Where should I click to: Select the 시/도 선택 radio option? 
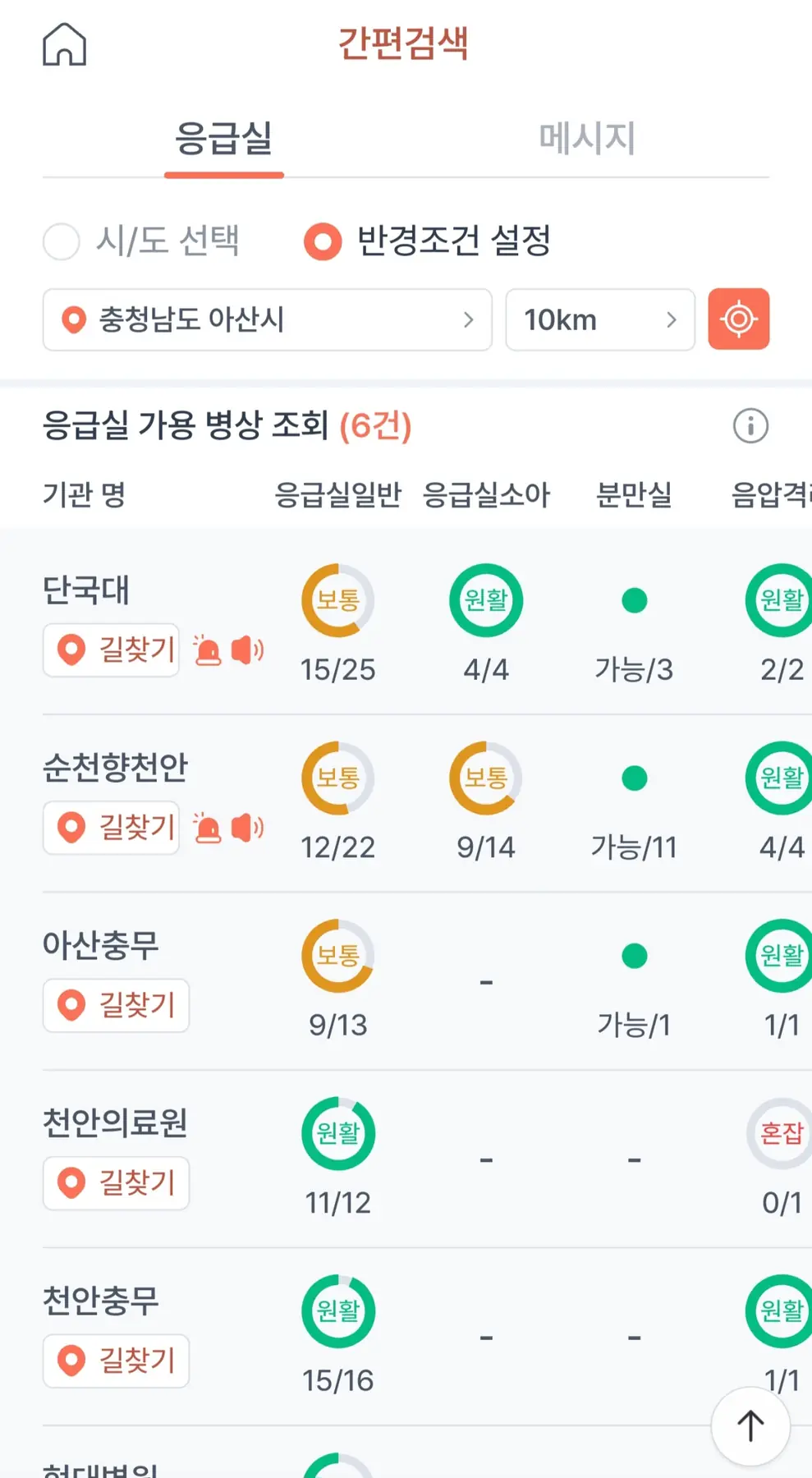pyautogui.click(x=62, y=241)
